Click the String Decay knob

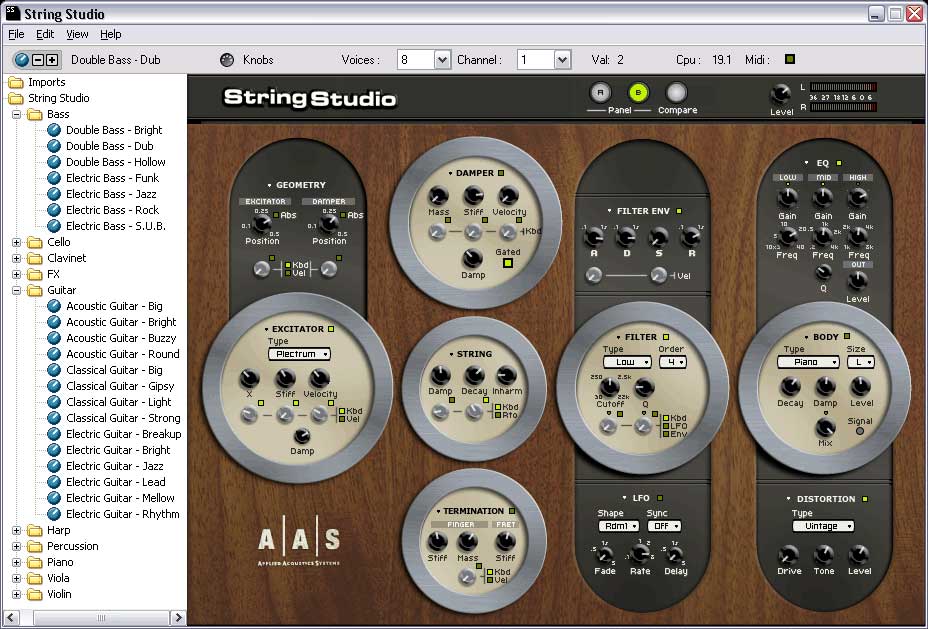point(474,375)
